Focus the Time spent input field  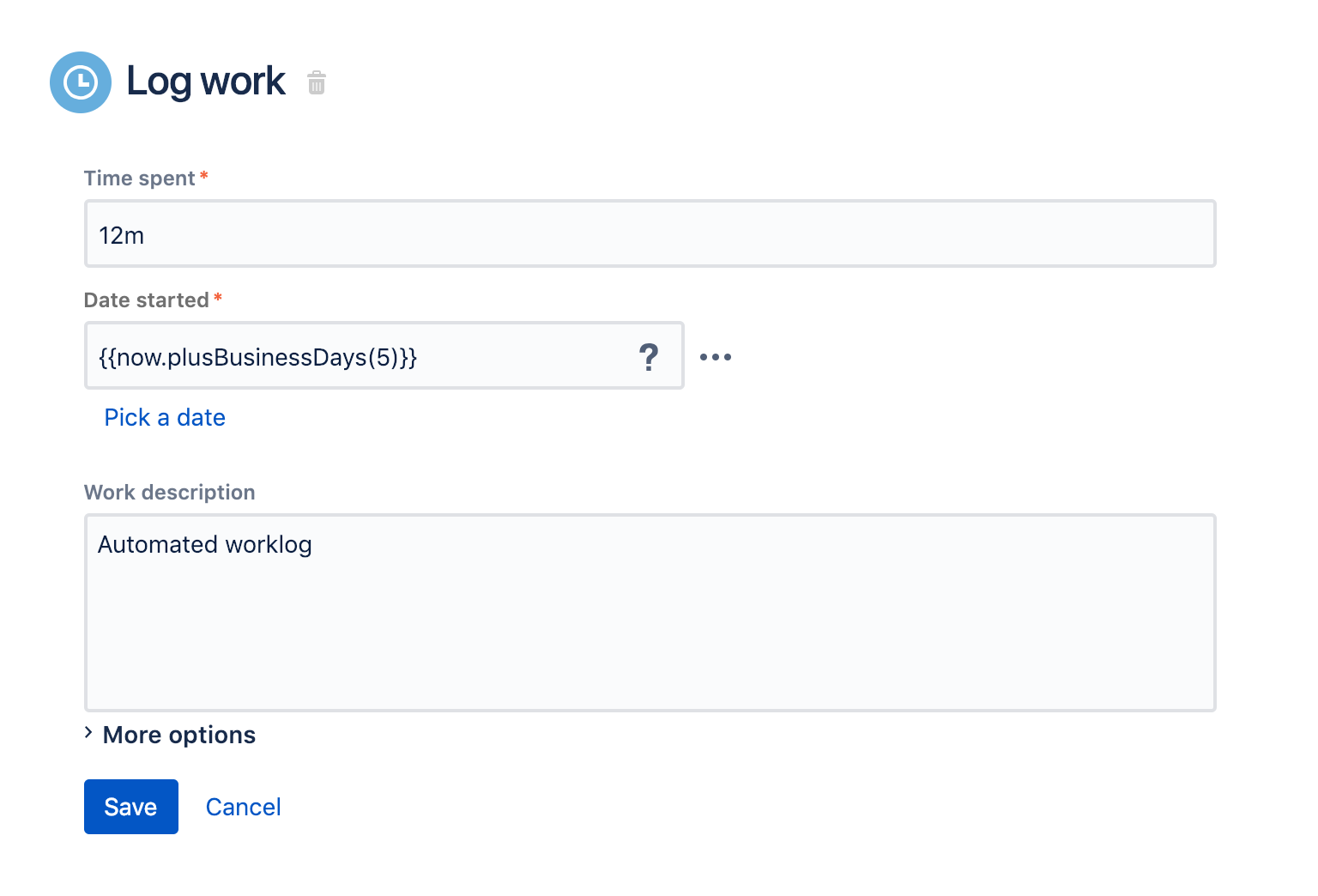pos(650,234)
